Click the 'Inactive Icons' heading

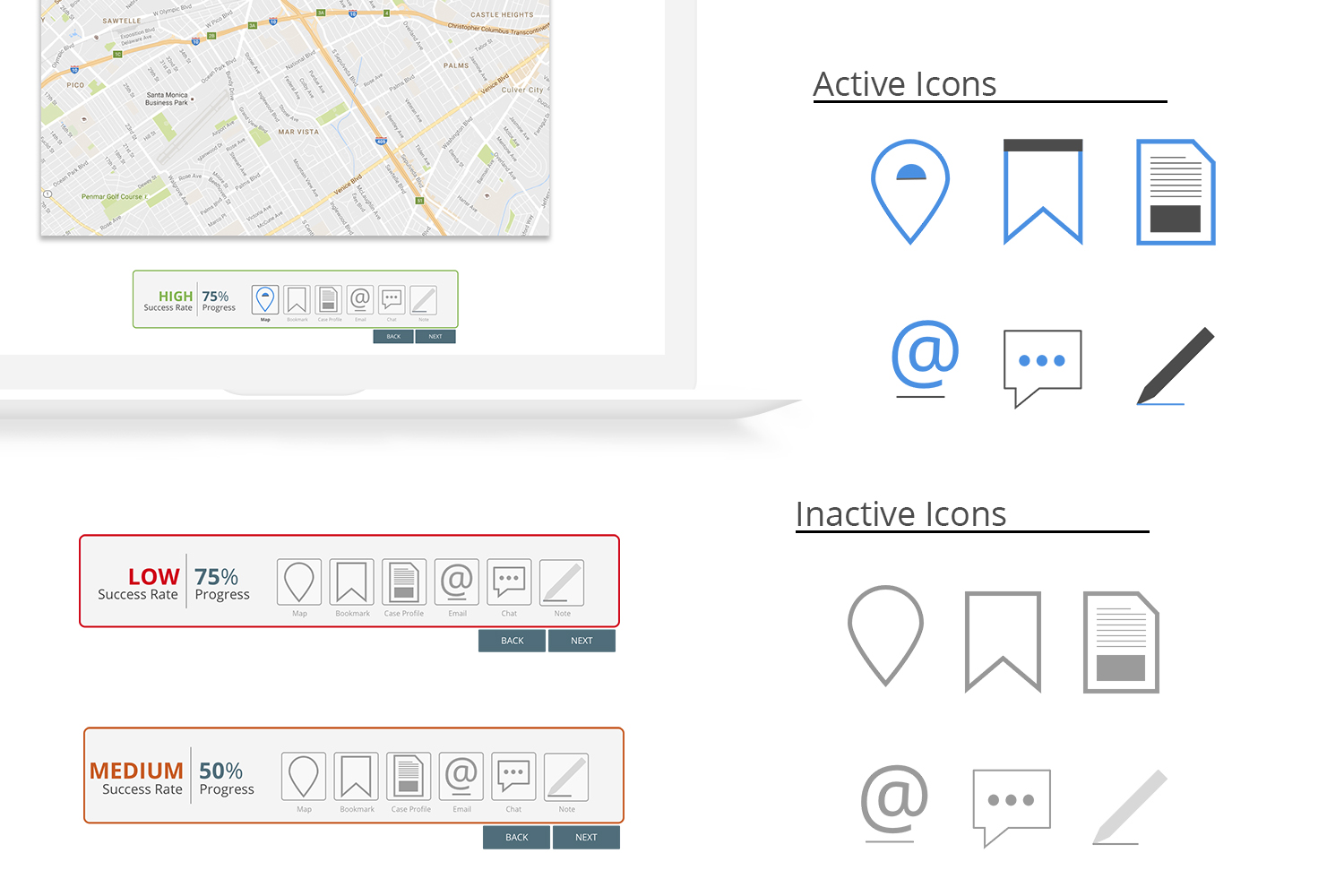[x=900, y=514]
